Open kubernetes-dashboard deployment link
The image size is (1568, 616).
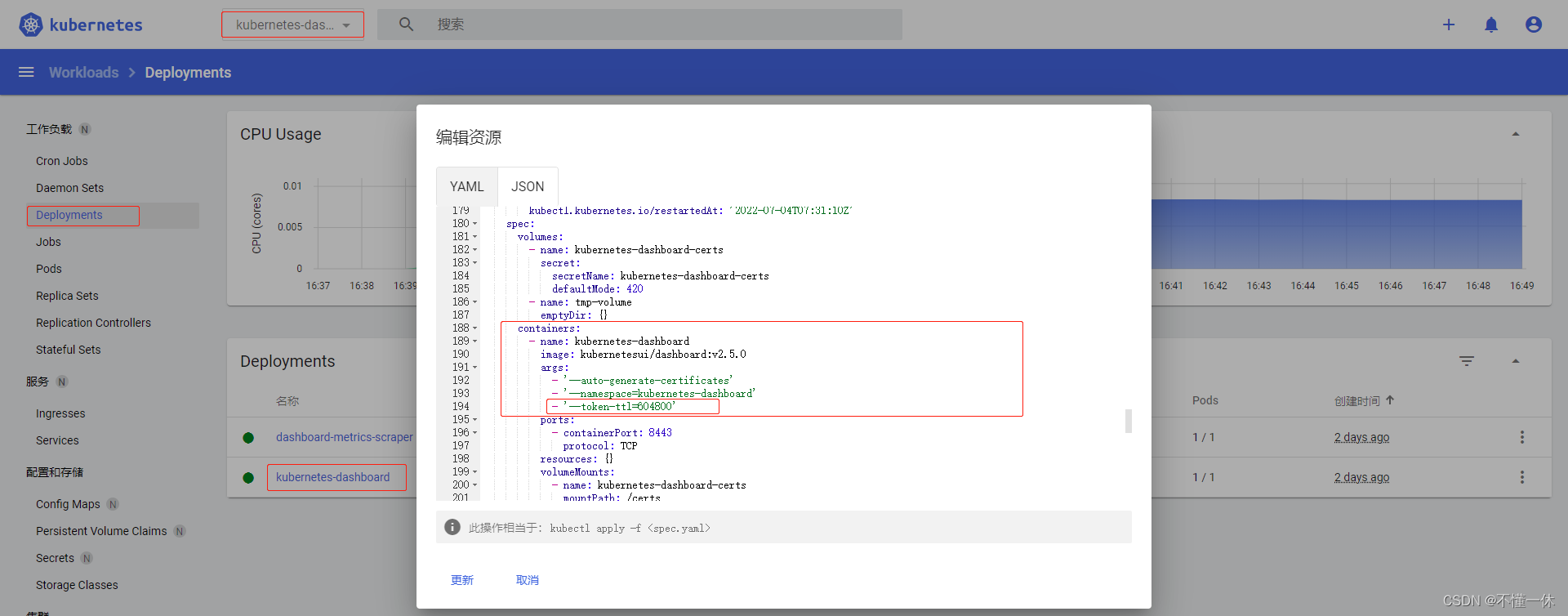pyautogui.click(x=333, y=477)
